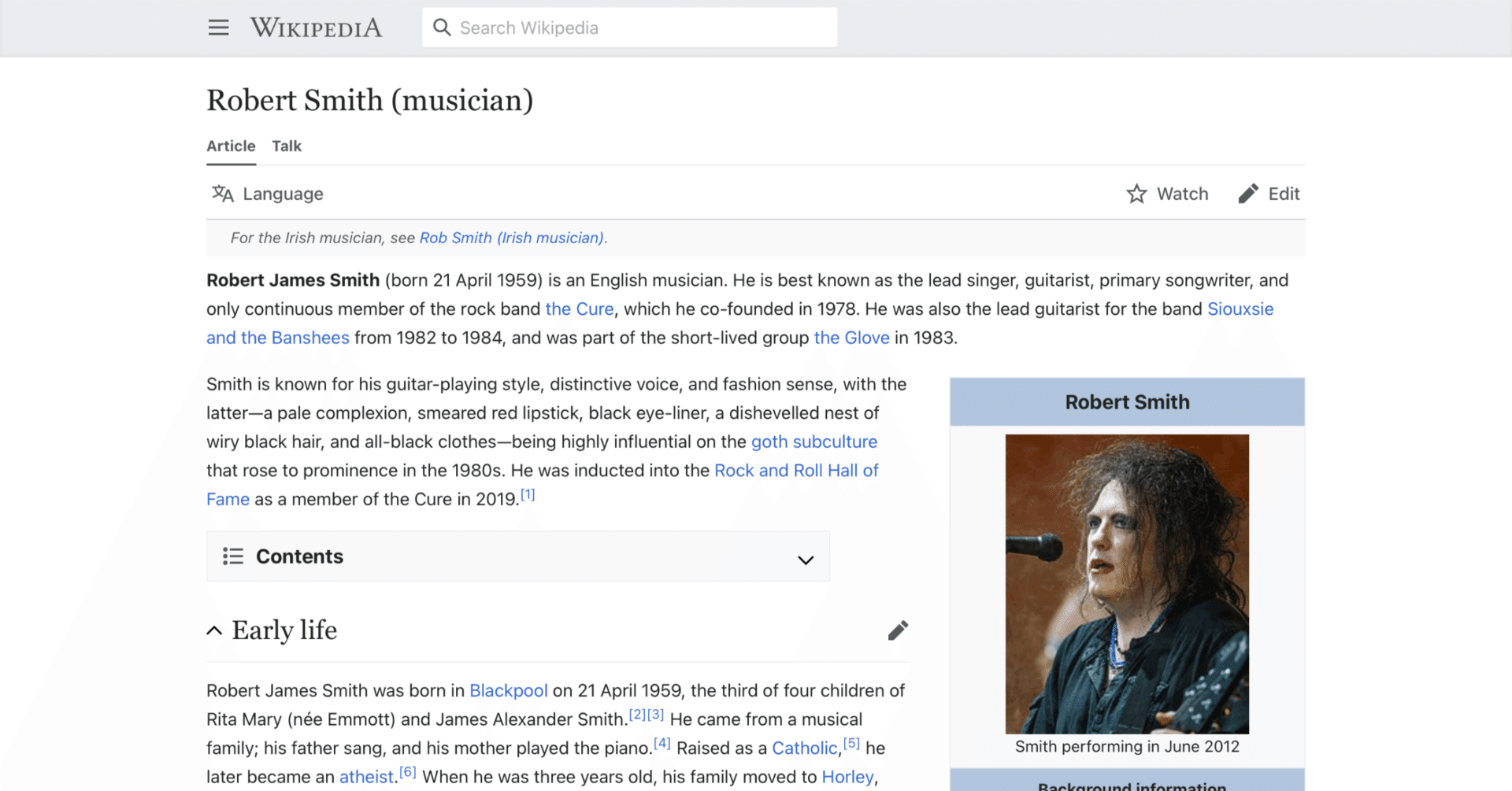Viewport: 1512px width, 791px height.
Task: Click infobox title Robert Smith
Action: click(x=1127, y=402)
